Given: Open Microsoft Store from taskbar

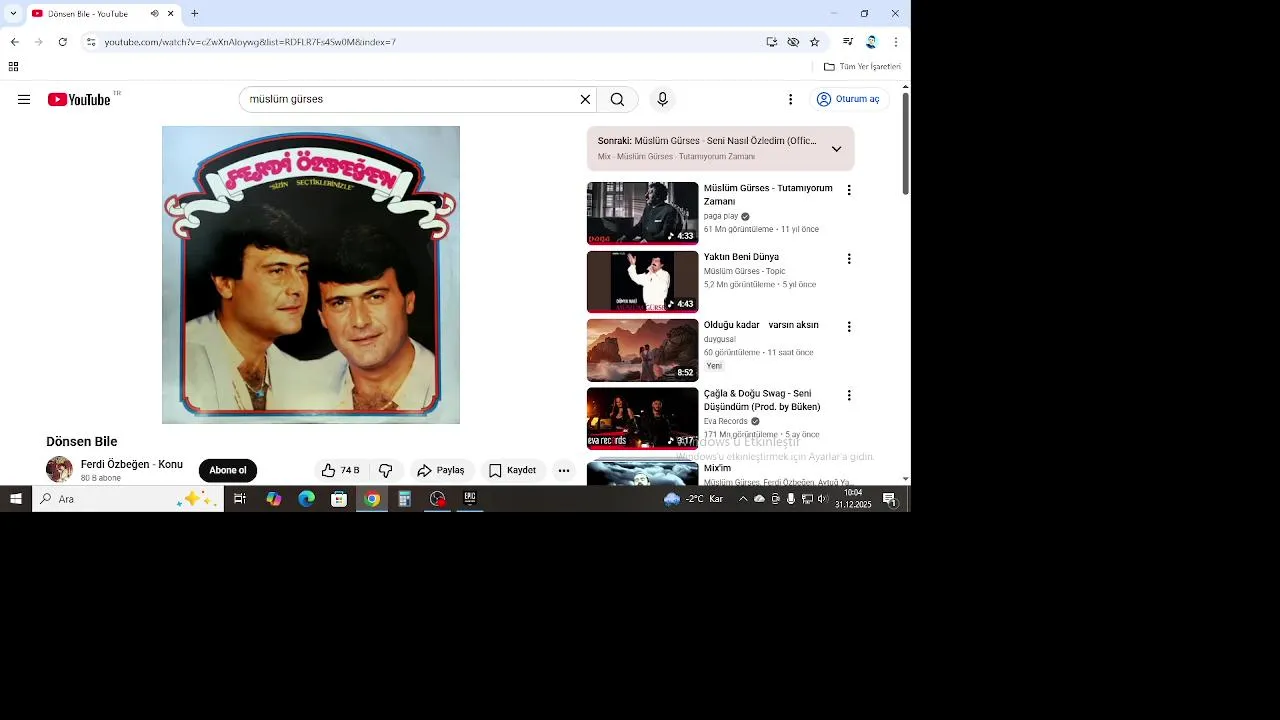Looking at the screenshot, I should (339, 499).
